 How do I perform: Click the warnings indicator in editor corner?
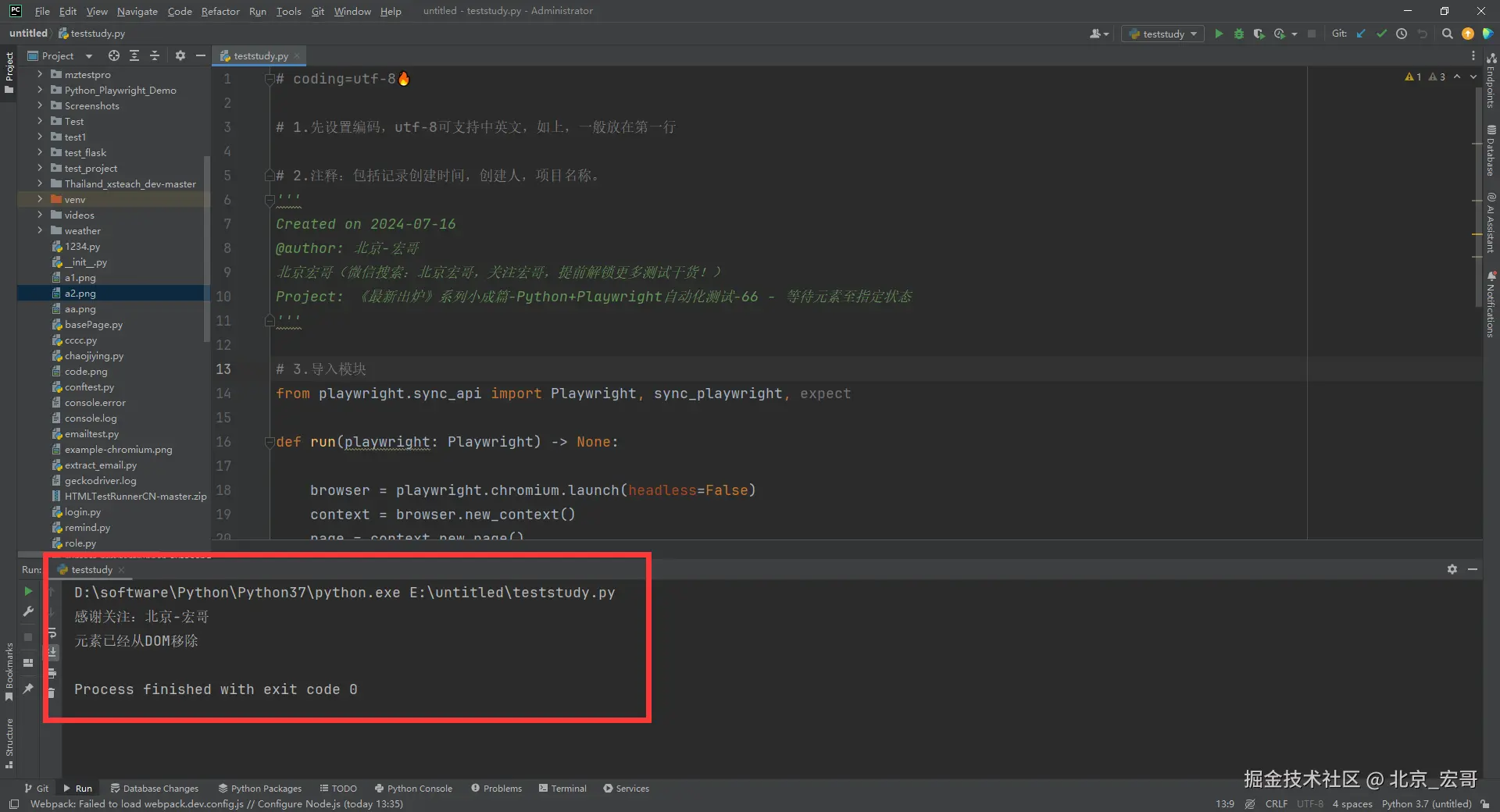[x=1425, y=77]
